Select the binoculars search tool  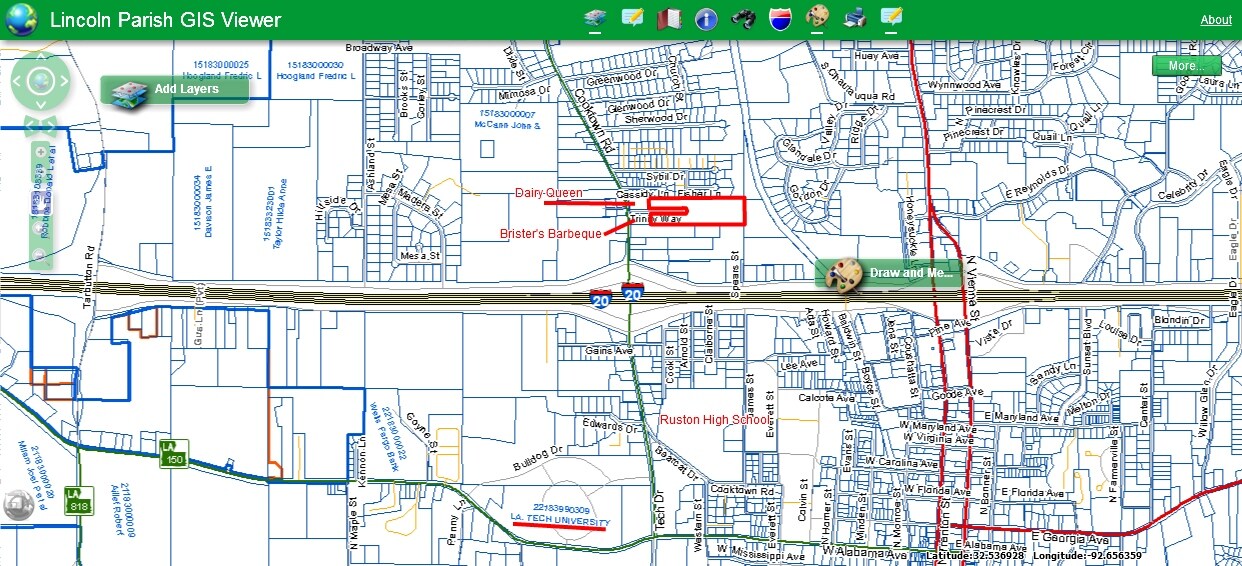[743, 19]
